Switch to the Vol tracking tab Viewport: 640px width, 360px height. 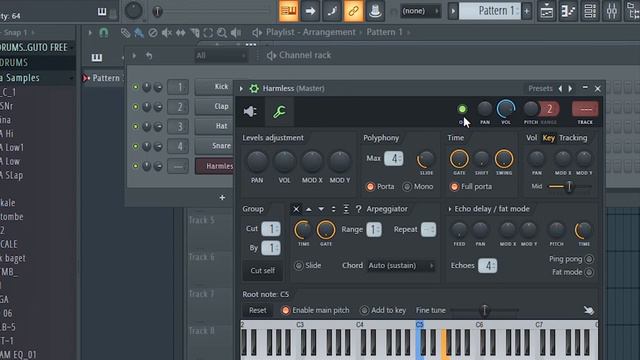[x=531, y=138]
